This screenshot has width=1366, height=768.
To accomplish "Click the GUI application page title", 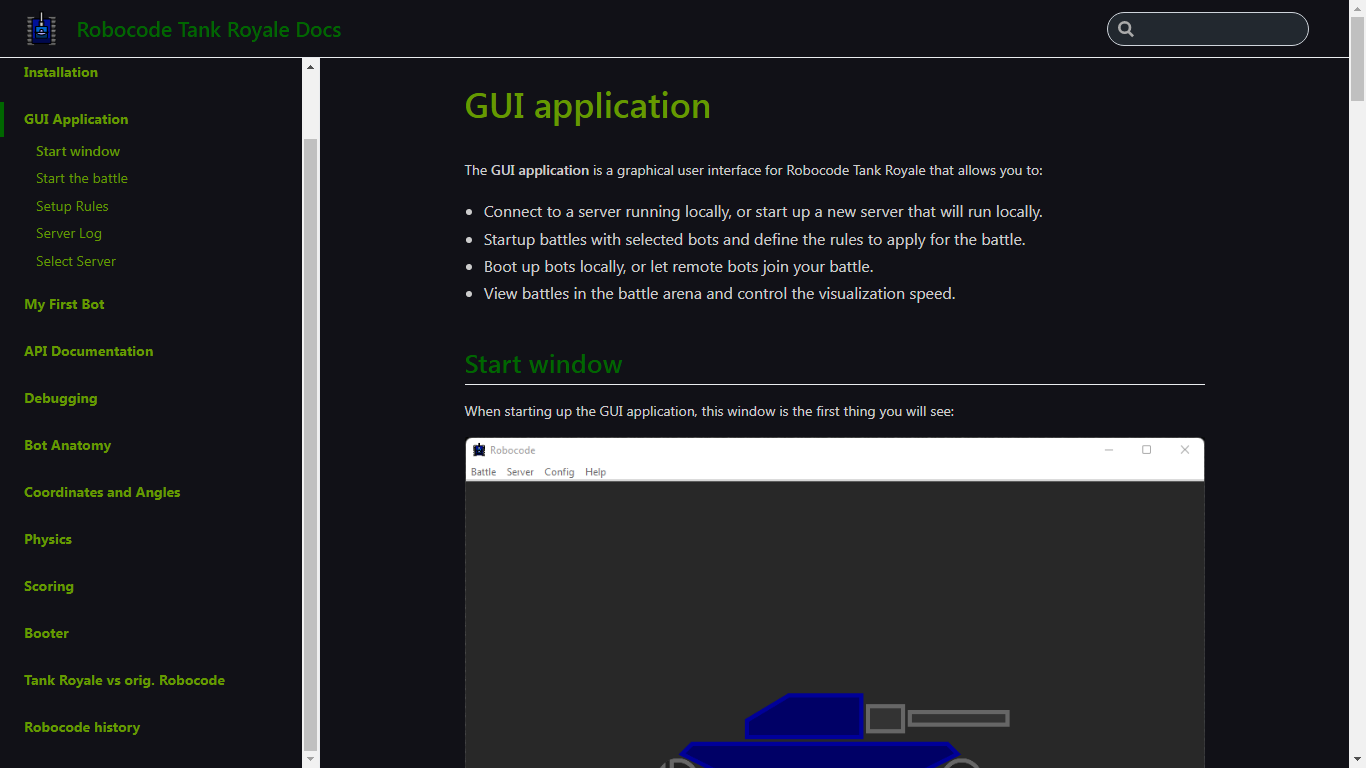I will click(x=588, y=106).
